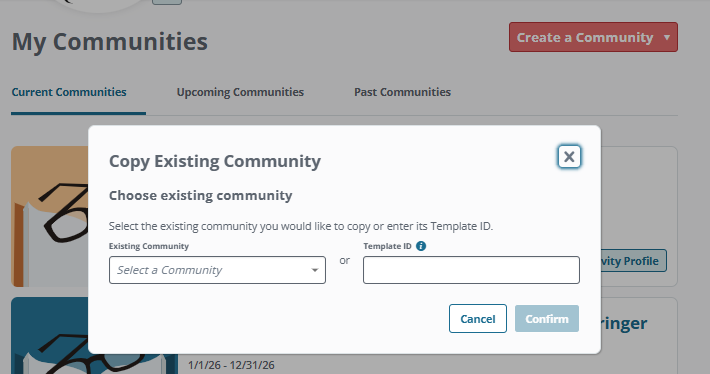Screen dimensions: 710x374
Task: Open the Create a Community menu
Action: click(x=593, y=37)
